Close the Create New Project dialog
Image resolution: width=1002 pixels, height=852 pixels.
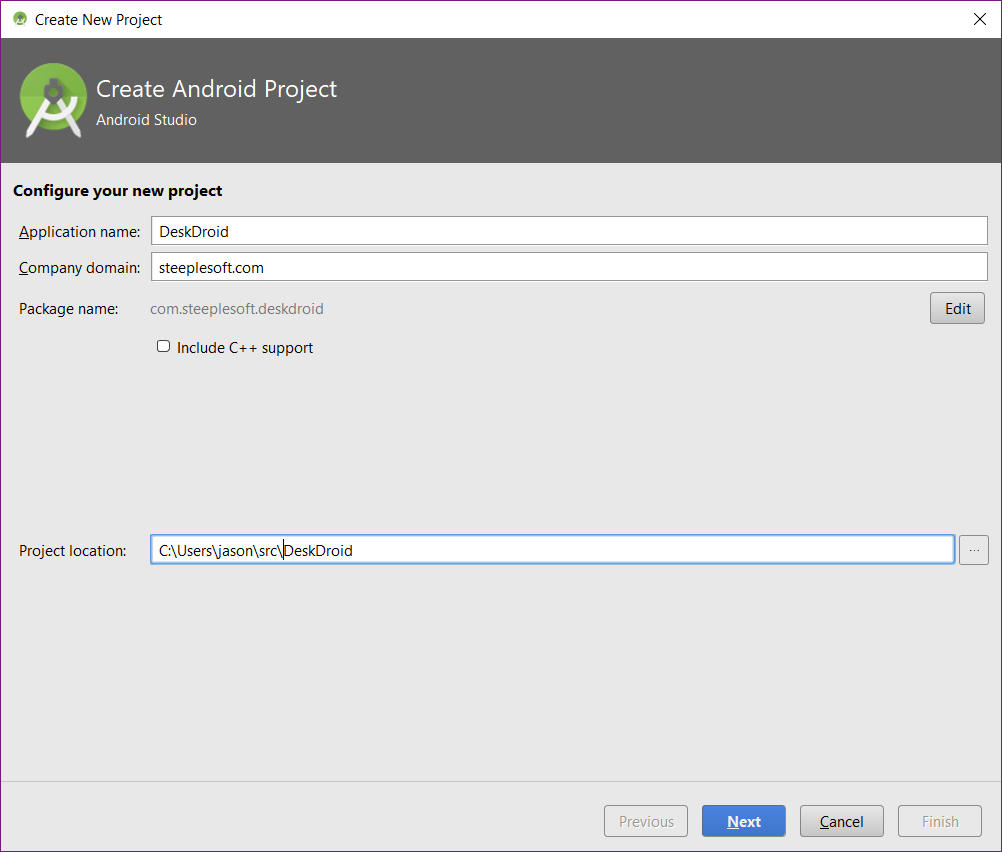point(979,19)
